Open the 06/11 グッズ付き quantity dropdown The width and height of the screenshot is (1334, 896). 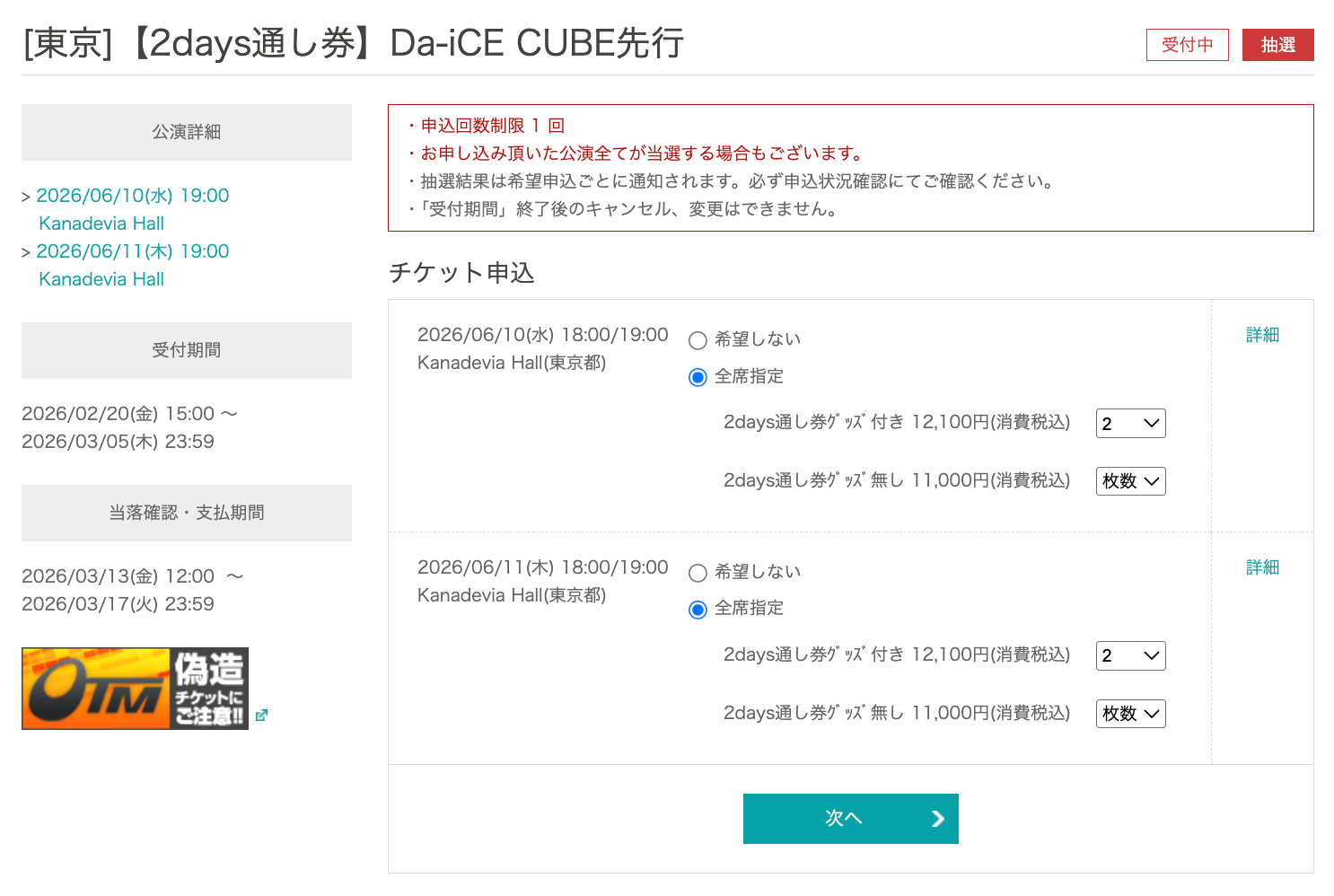(1130, 656)
